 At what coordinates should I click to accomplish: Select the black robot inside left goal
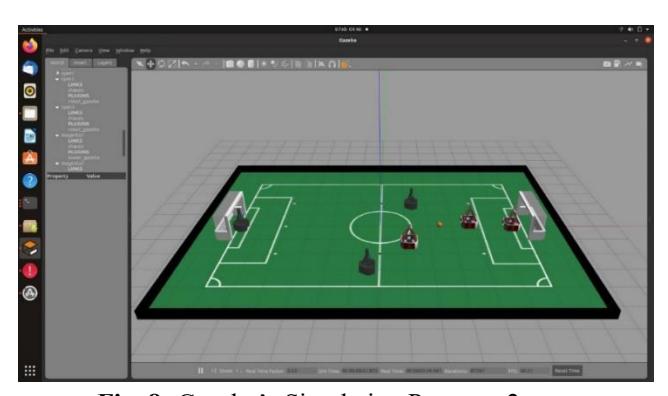point(241,221)
